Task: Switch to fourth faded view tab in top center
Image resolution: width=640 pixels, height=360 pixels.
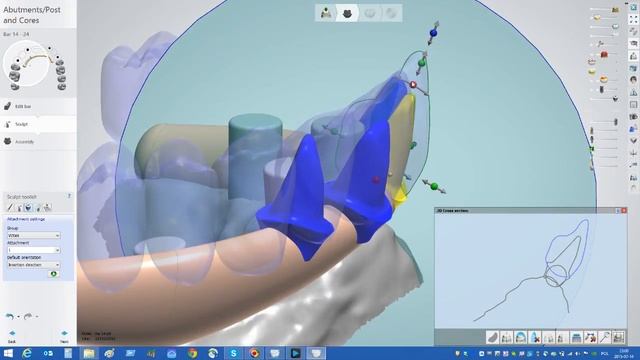Action: coord(391,13)
